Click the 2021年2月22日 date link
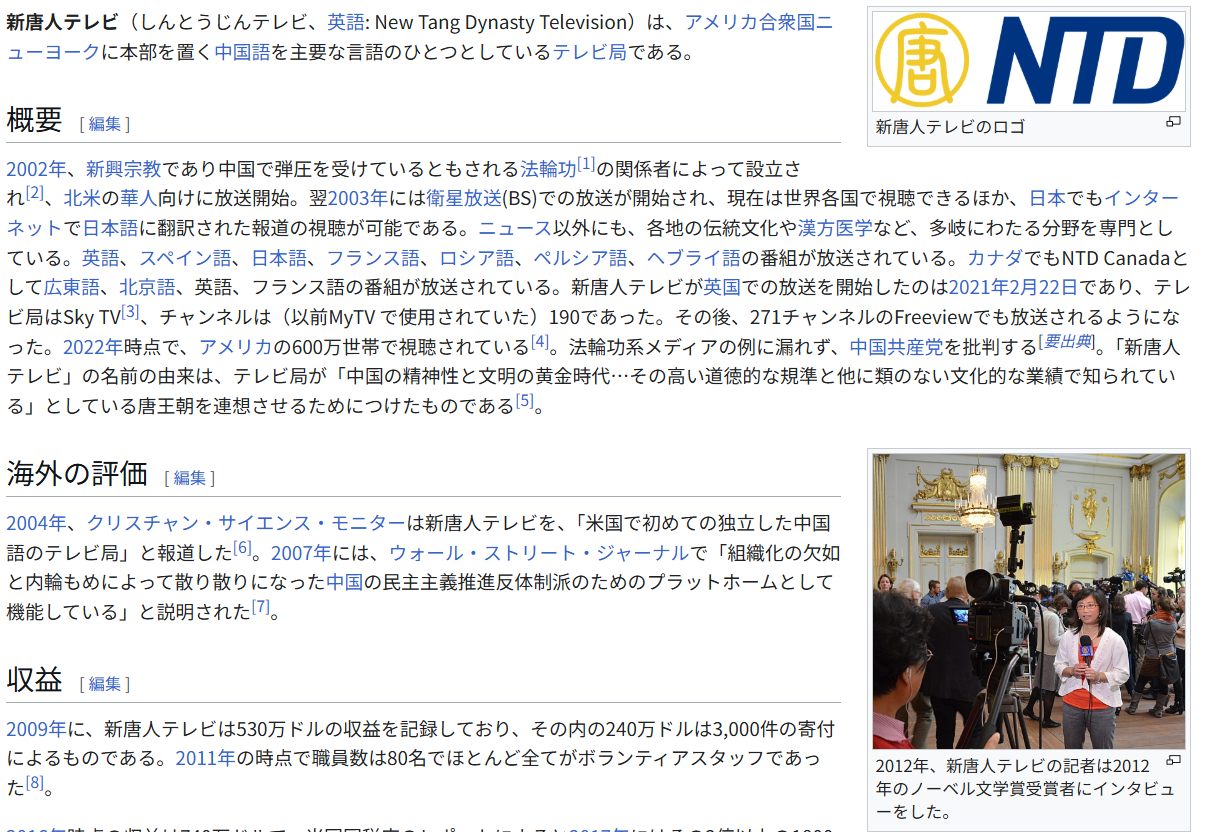 pyautogui.click(x=1012, y=288)
